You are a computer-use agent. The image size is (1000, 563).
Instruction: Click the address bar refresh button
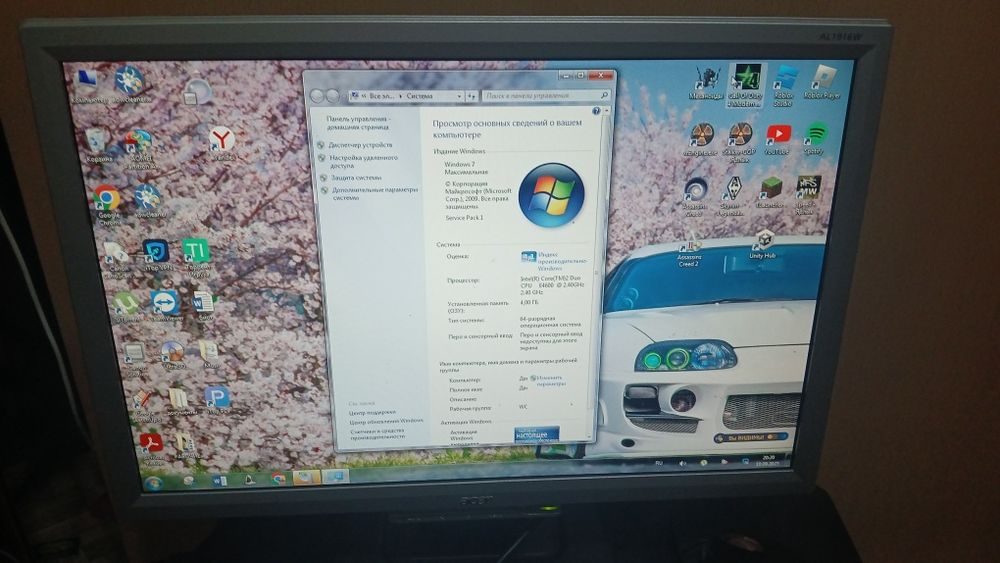click(x=471, y=96)
